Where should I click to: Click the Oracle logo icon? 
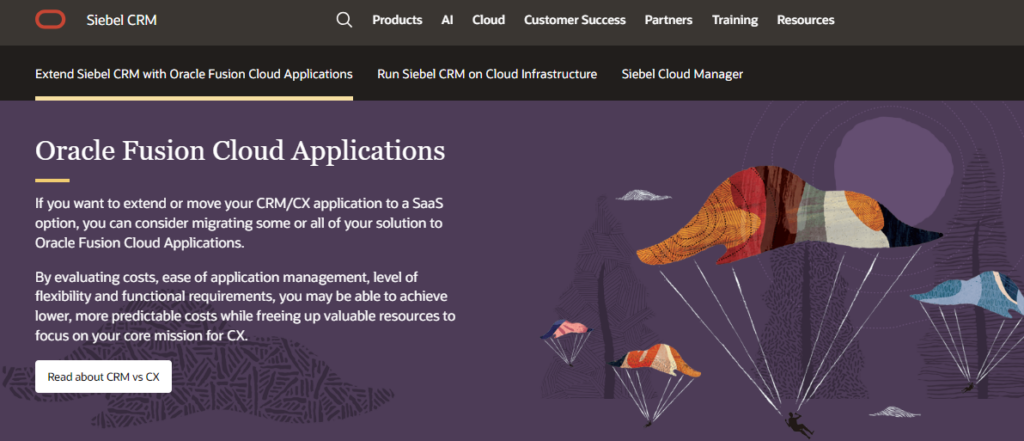(50, 20)
